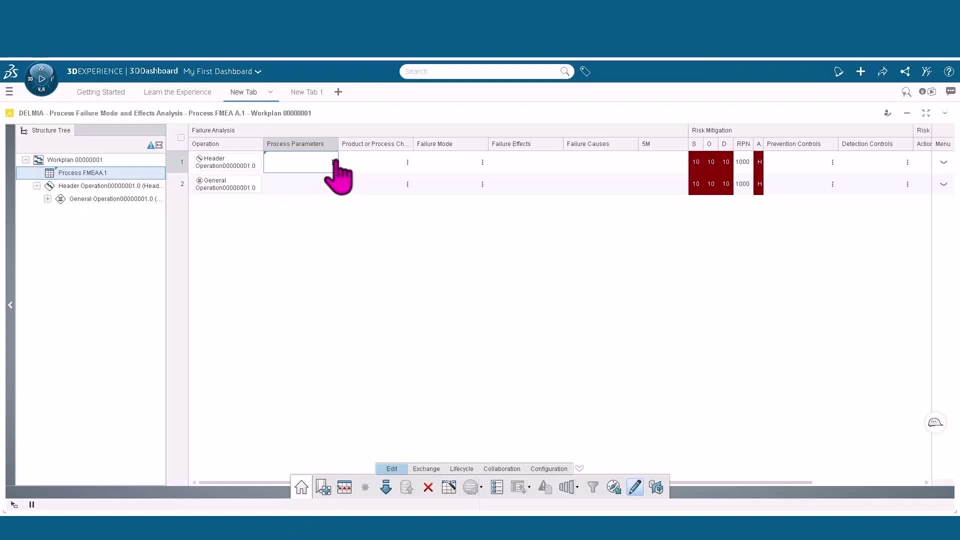Select the Collaboration action bar tab
Image resolution: width=960 pixels, height=540 pixels.
pyautogui.click(x=501, y=468)
